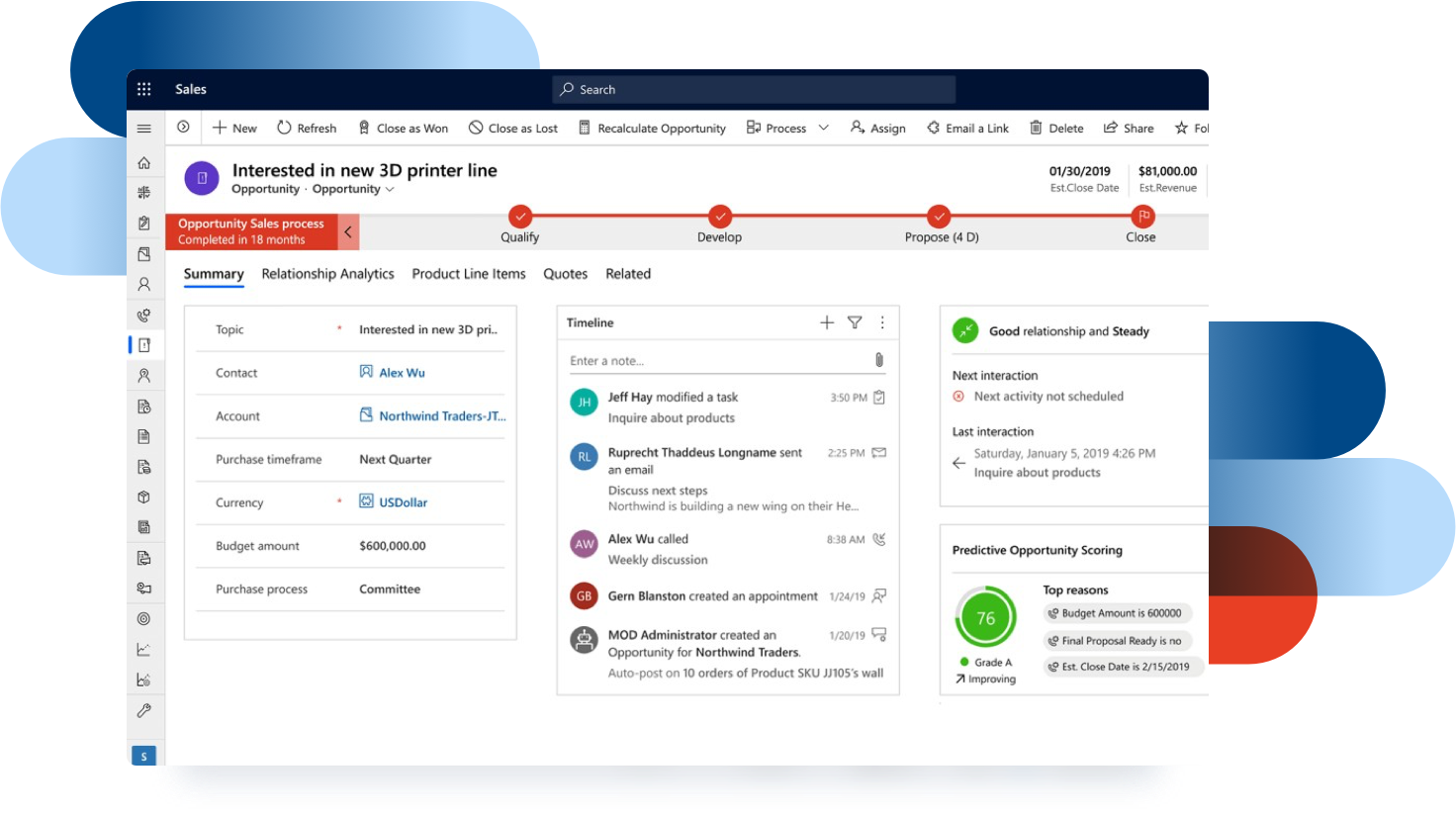Collapse the Opportunity Sales process panel
The image size is (1456, 817).
[x=348, y=232]
